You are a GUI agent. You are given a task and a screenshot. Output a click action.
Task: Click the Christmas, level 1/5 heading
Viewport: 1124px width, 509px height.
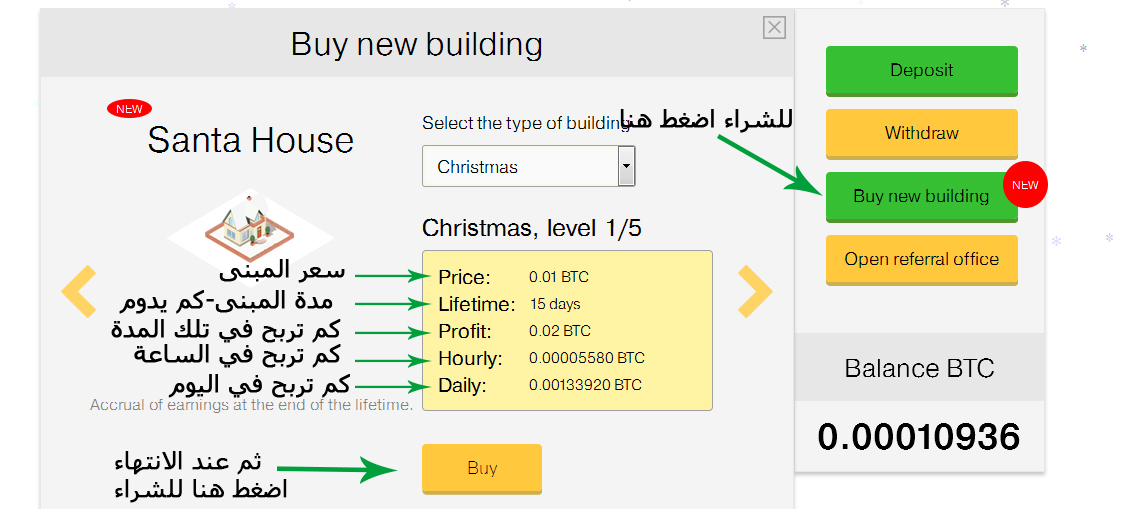[x=532, y=228]
